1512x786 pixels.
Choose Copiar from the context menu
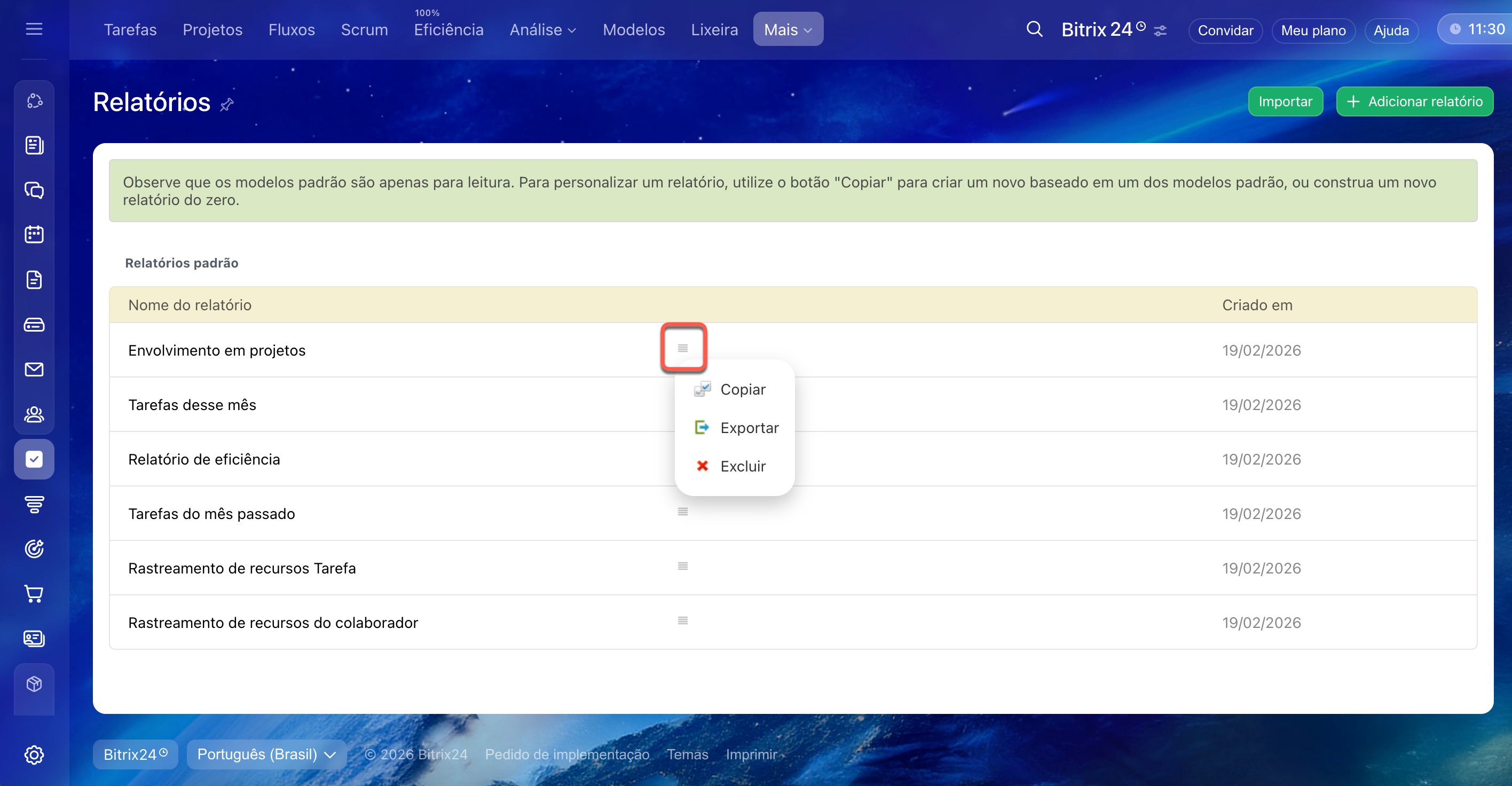pyautogui.click(x=743, y=389)
